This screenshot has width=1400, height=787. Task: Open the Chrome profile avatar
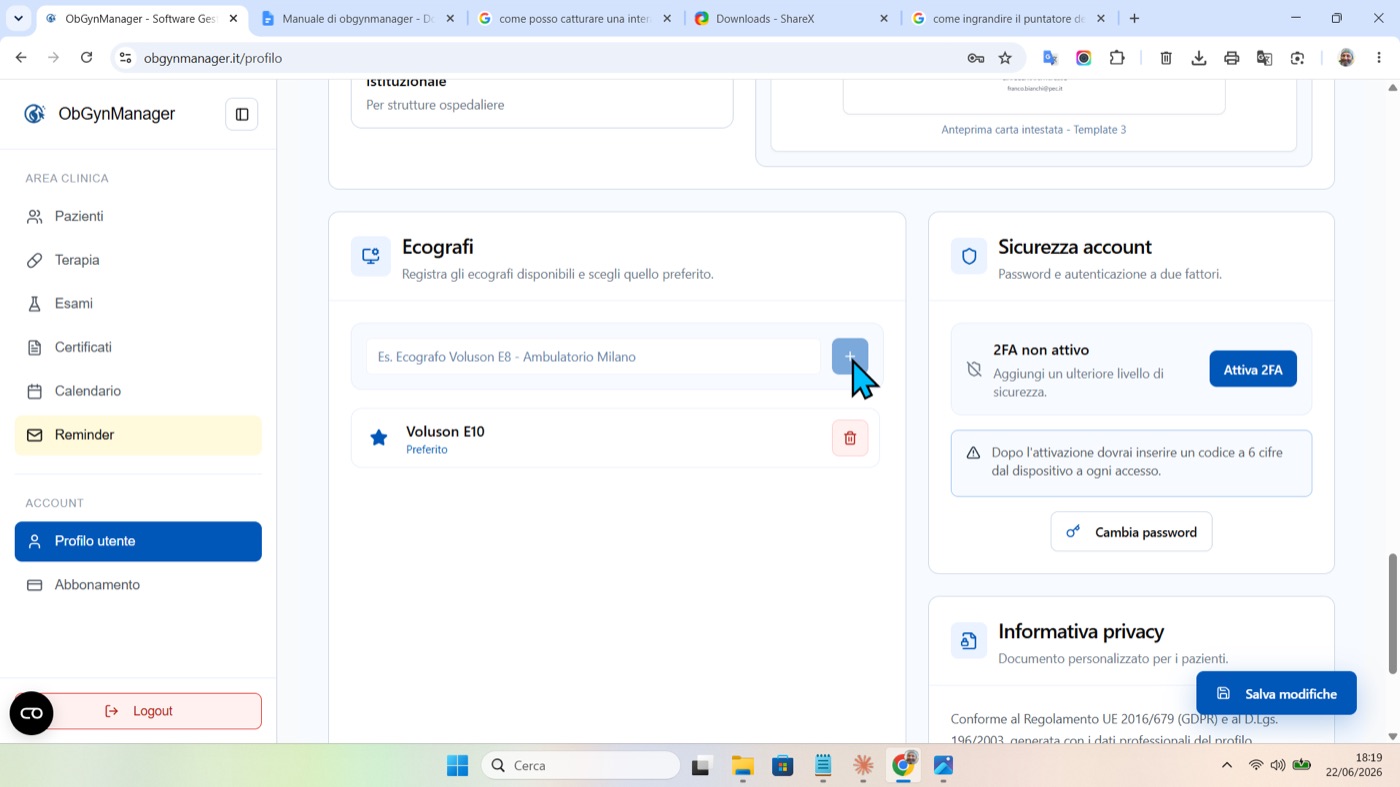coord(1346,58)
